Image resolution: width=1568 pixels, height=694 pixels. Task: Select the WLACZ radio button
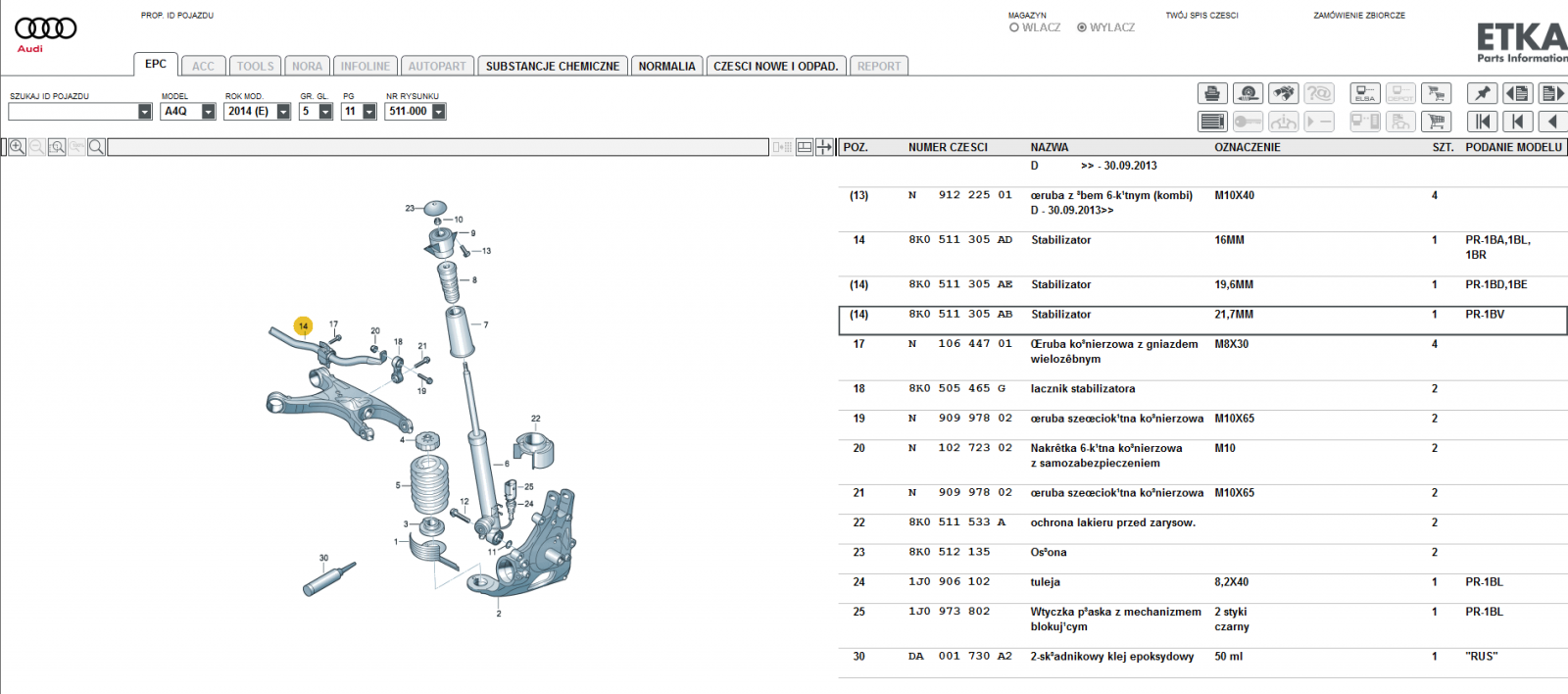[1014, 27]
